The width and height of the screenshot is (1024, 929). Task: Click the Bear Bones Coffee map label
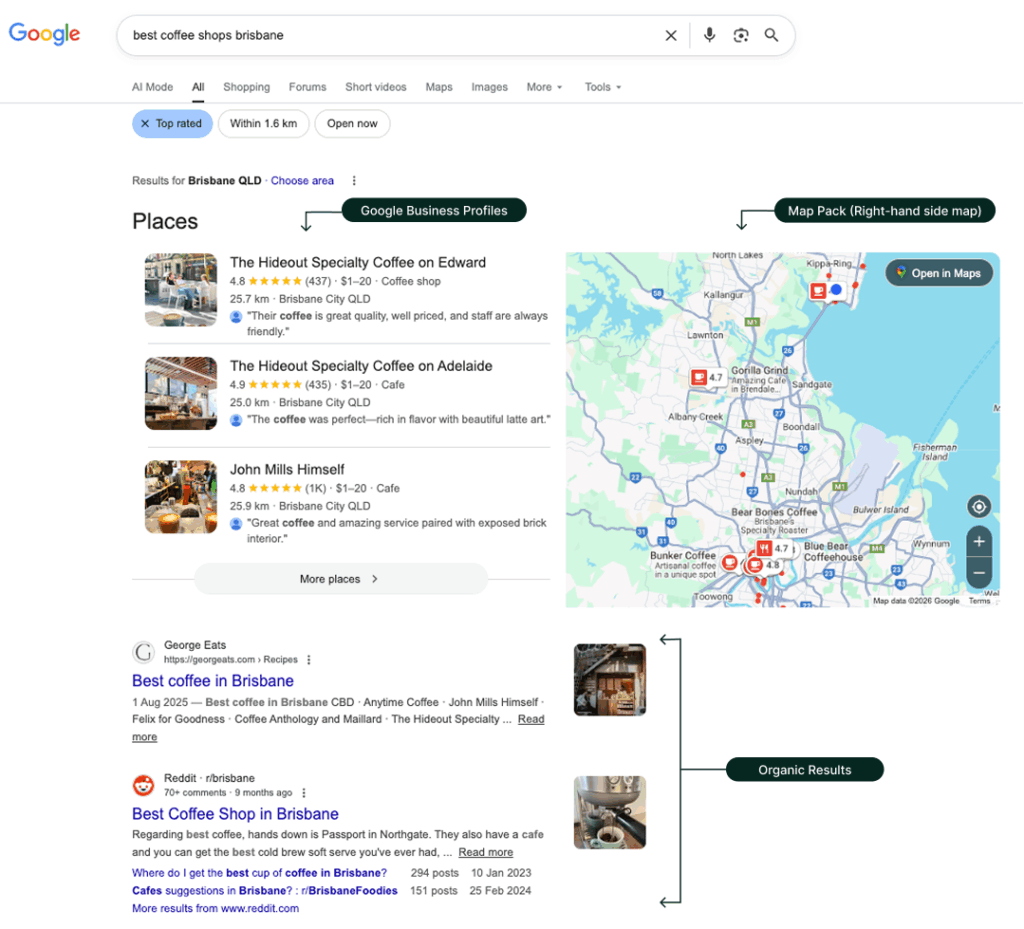pyautogui.click(x=774, y=512)
